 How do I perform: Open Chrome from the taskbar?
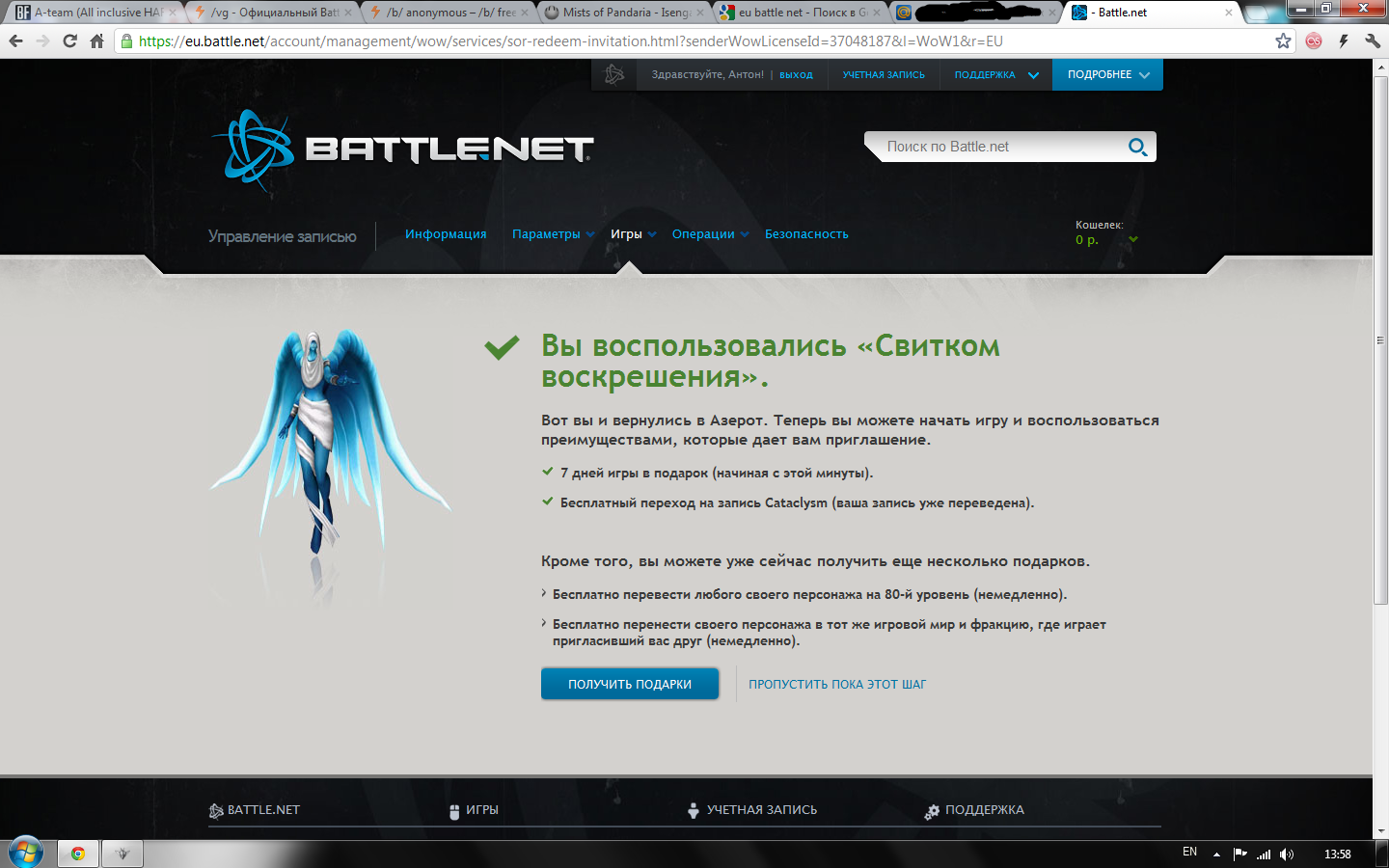pyautogui.click(x=78, y=854)
